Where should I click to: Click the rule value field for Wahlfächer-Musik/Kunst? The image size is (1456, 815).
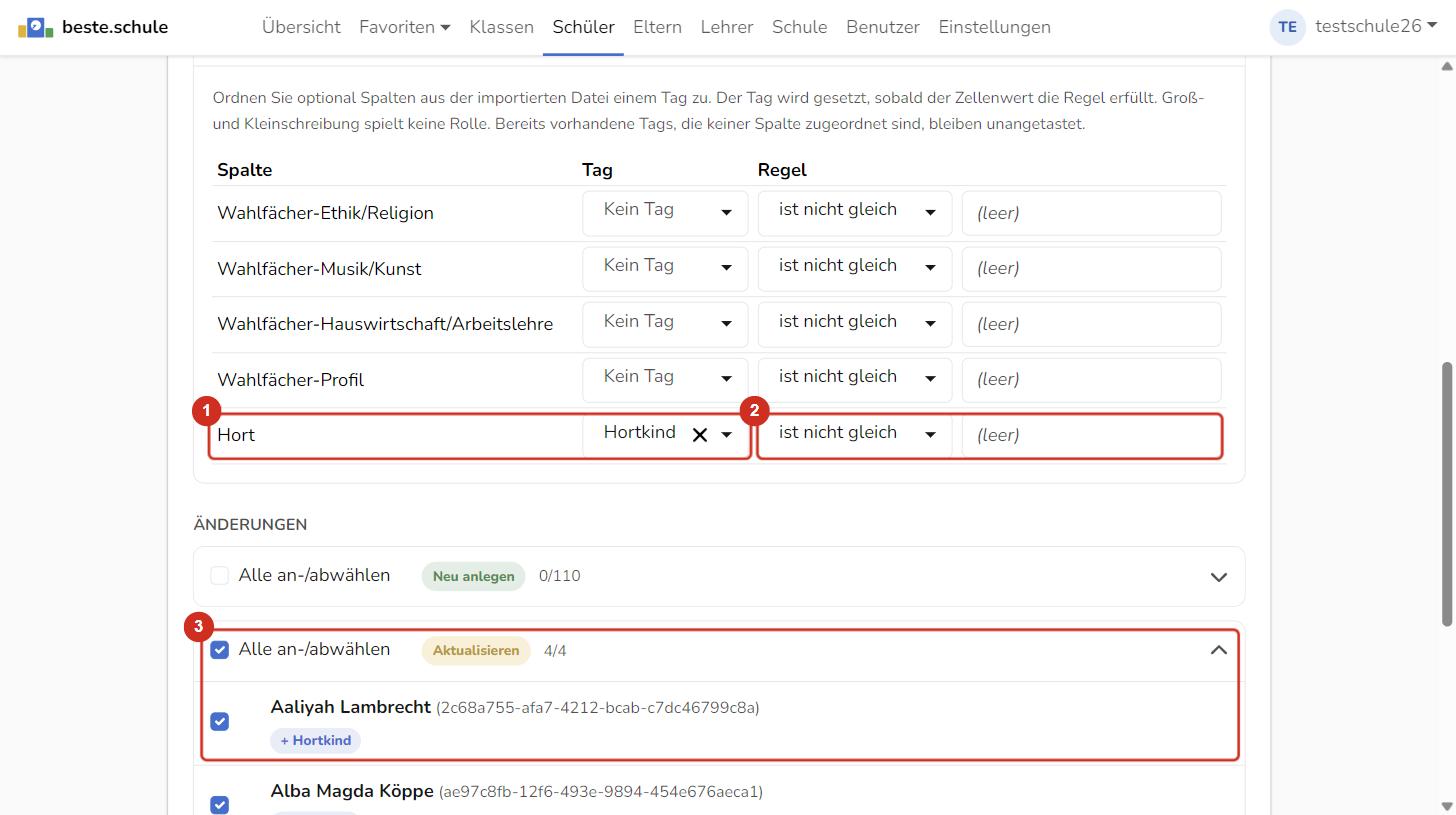[x=1091, y=269]
